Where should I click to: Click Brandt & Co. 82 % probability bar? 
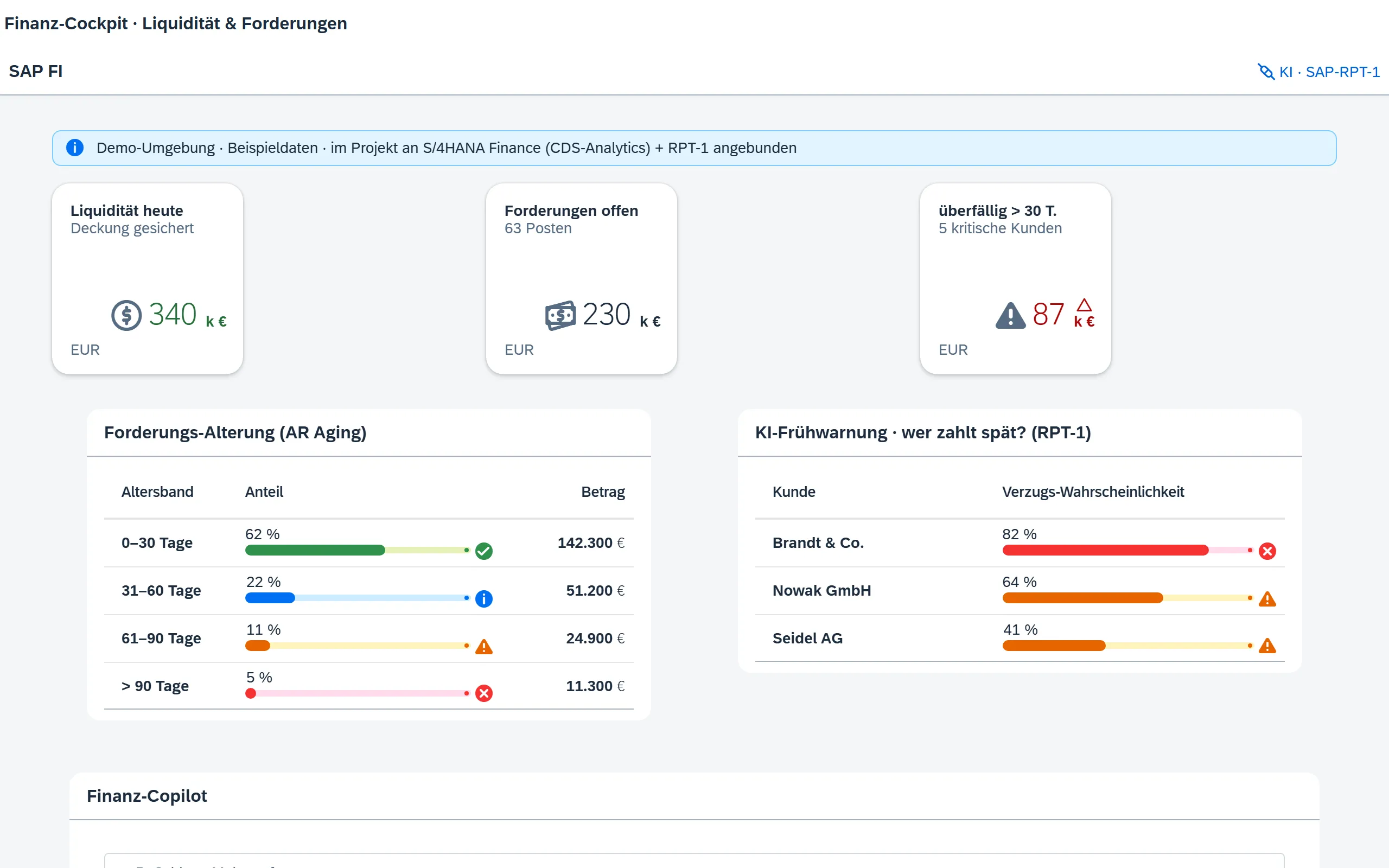[x=1127, y=550]
